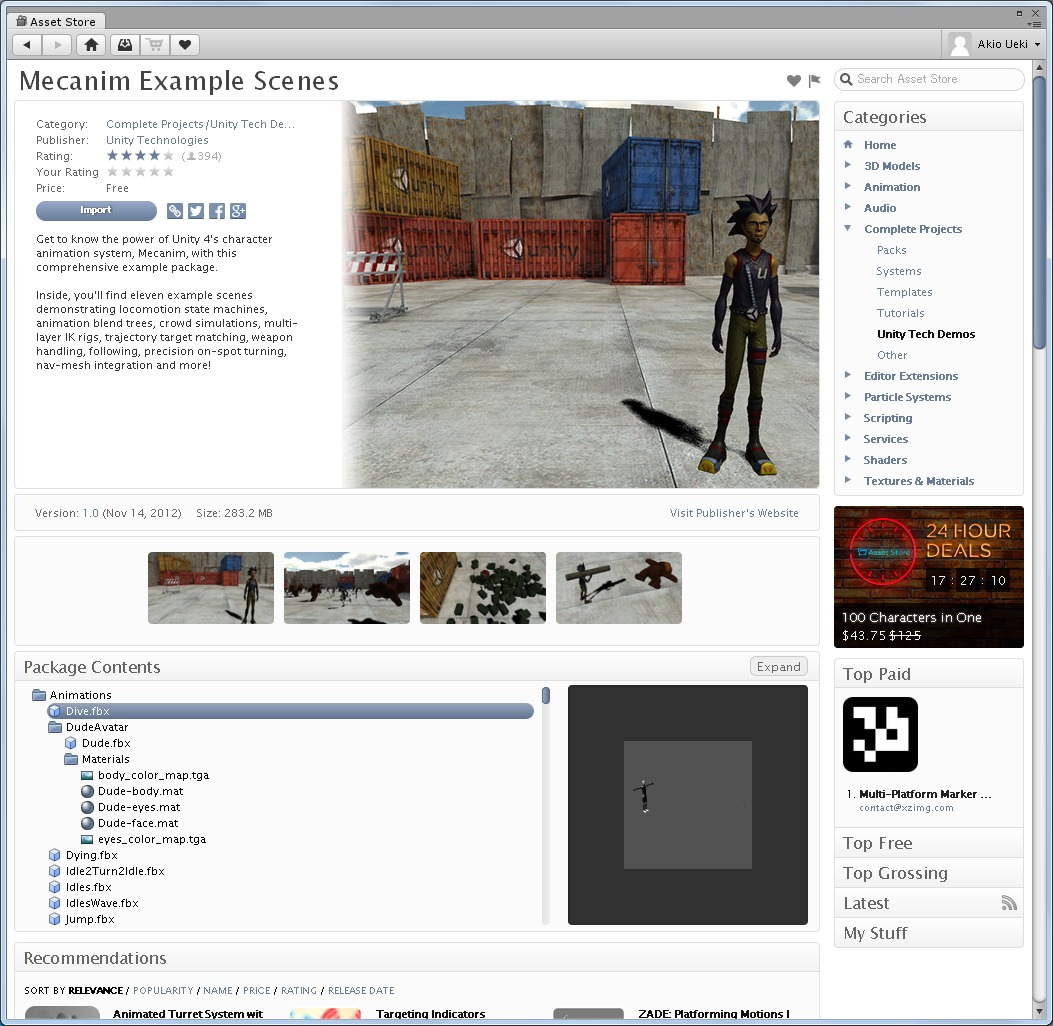Click the Home category house icon
This screenshot has width=1053, height=1026.
pyautogui.click(x=848, y=144)
